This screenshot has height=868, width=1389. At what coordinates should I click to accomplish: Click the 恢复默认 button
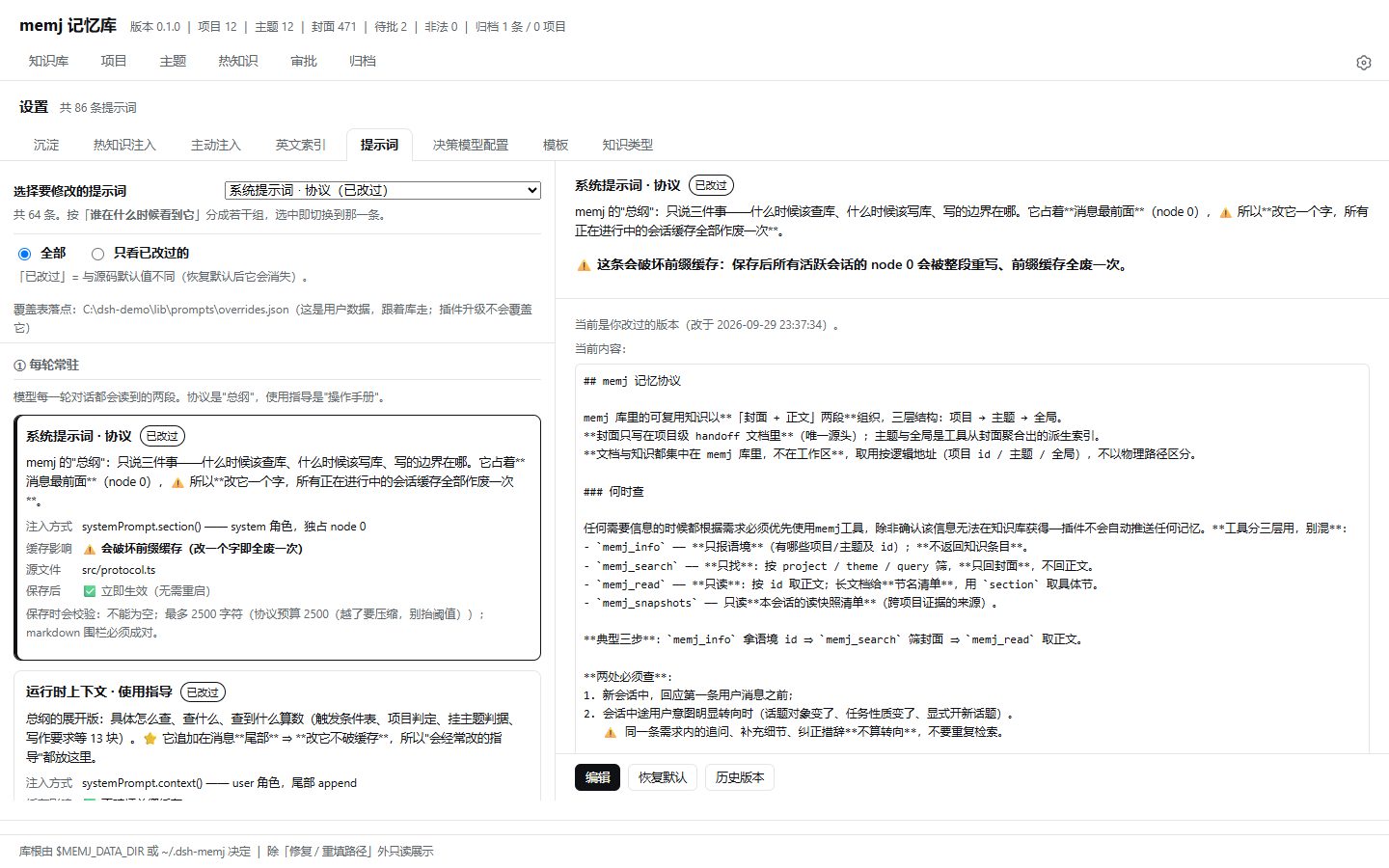click(663, 777)
